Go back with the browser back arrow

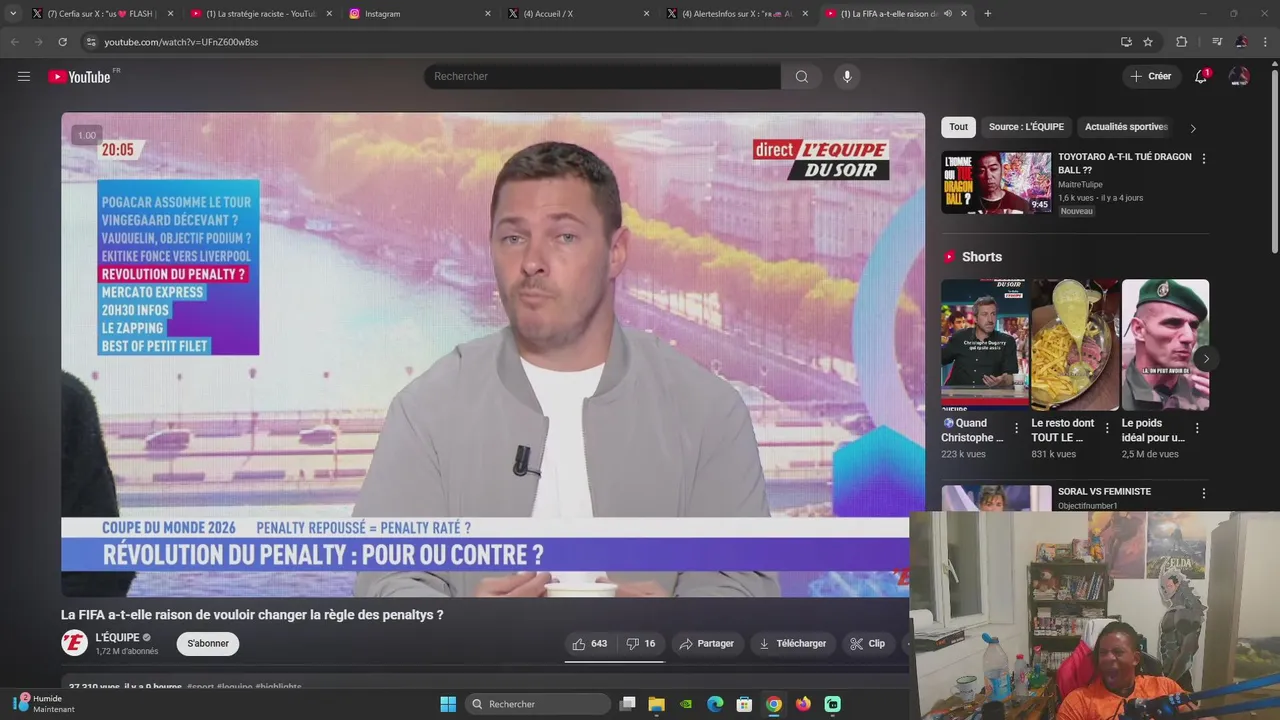point(14,42)
